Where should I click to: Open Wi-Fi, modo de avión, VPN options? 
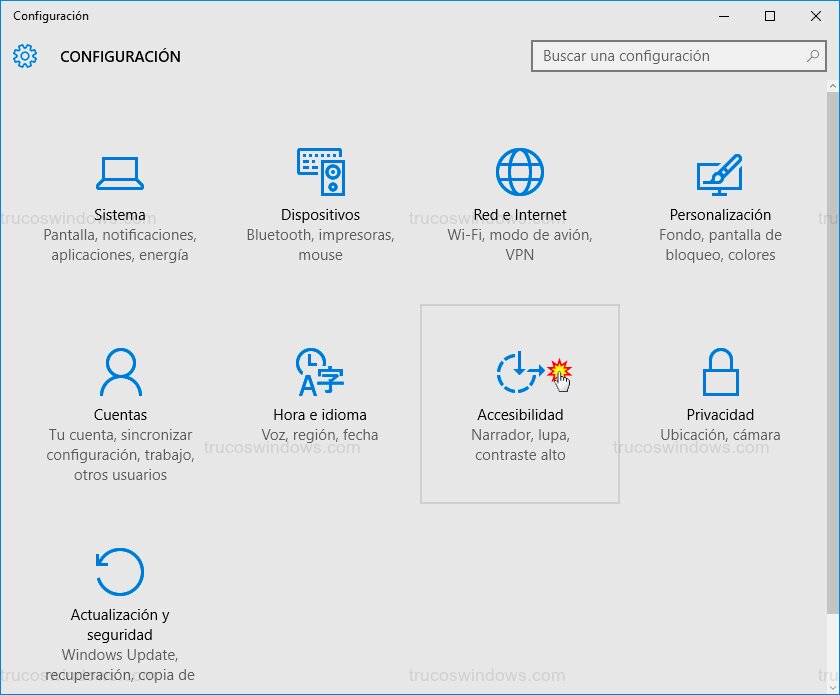coord(519,245)
